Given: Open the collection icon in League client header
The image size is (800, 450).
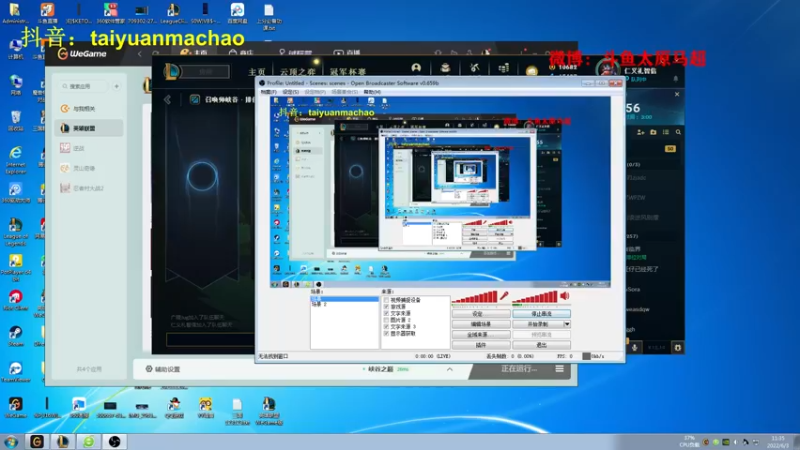Looking at the screenshot, I should (445, 68).
